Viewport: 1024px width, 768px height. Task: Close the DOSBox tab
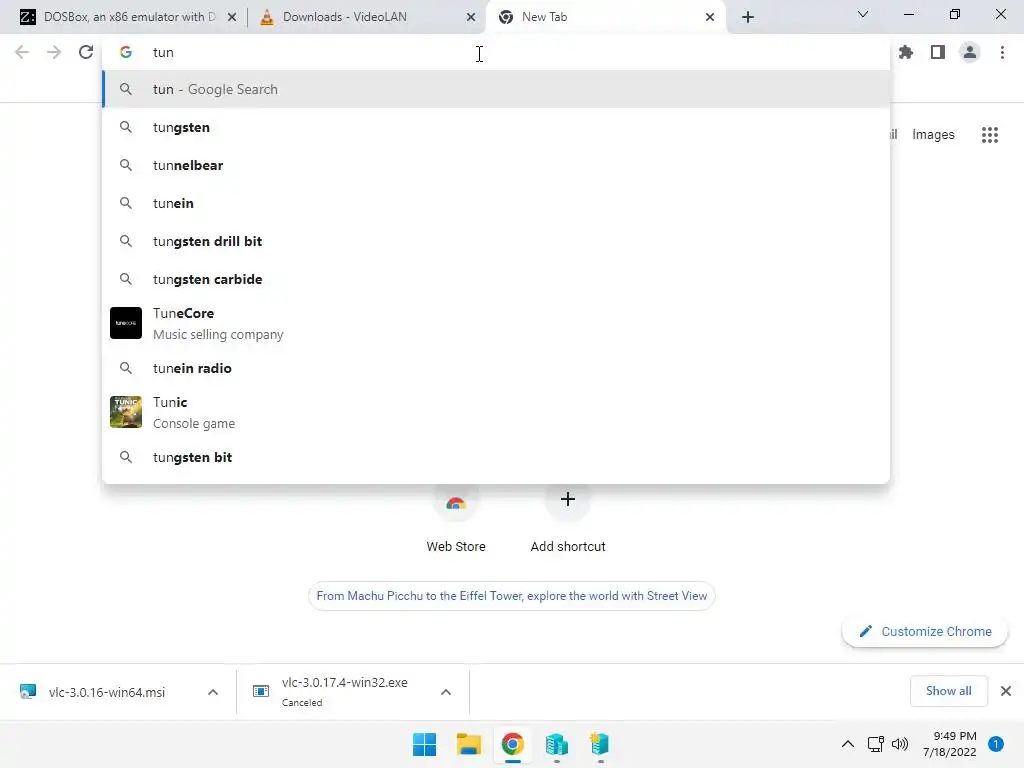232,17
